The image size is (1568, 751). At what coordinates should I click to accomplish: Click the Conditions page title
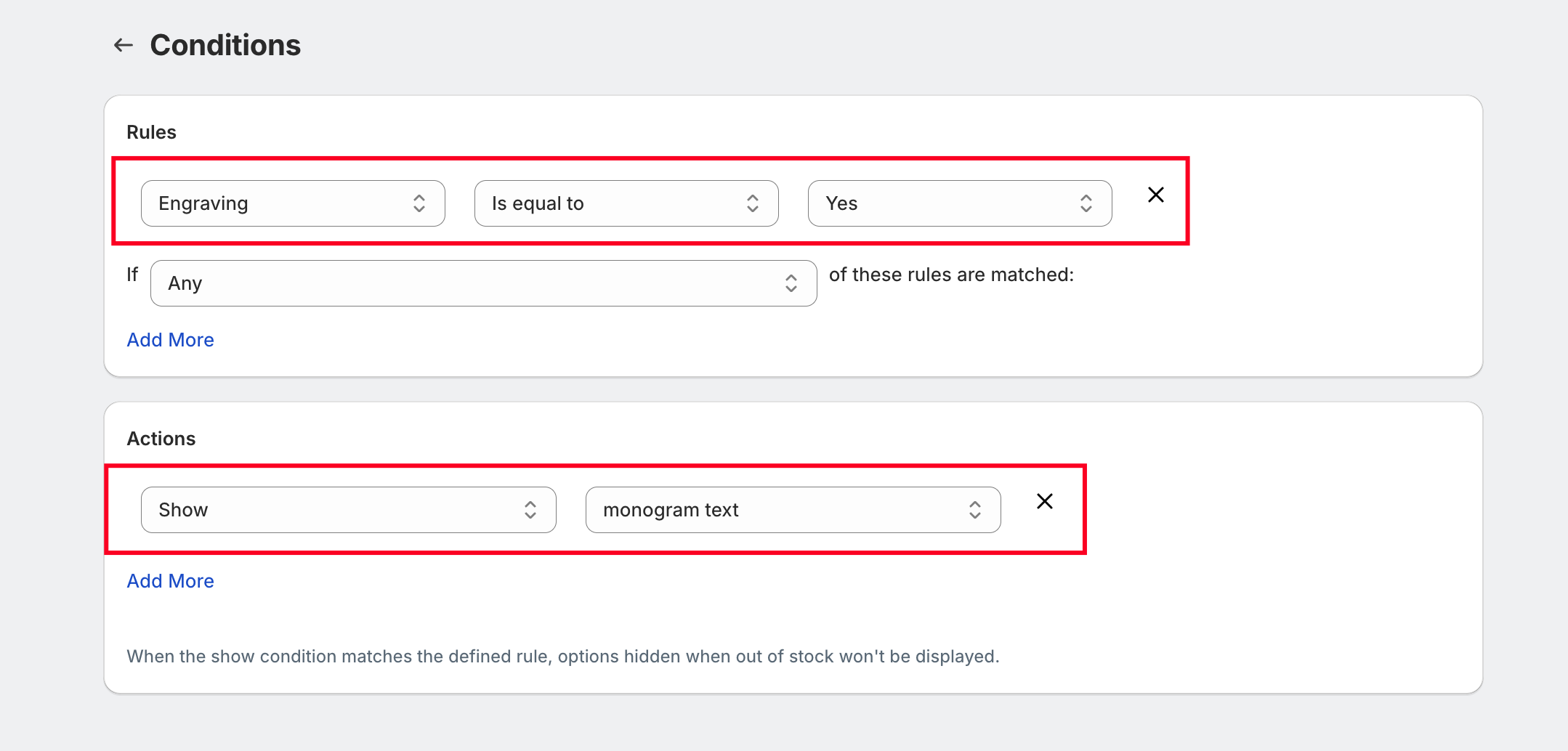(x=225, y=45)
